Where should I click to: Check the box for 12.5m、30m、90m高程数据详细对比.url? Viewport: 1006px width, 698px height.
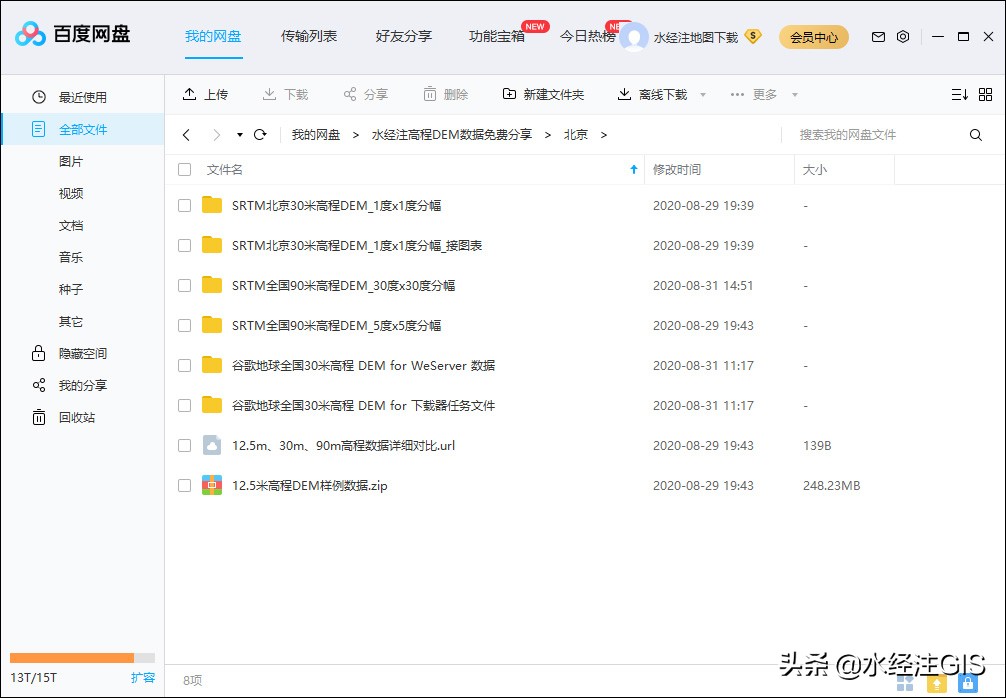(x=185, y=445)
